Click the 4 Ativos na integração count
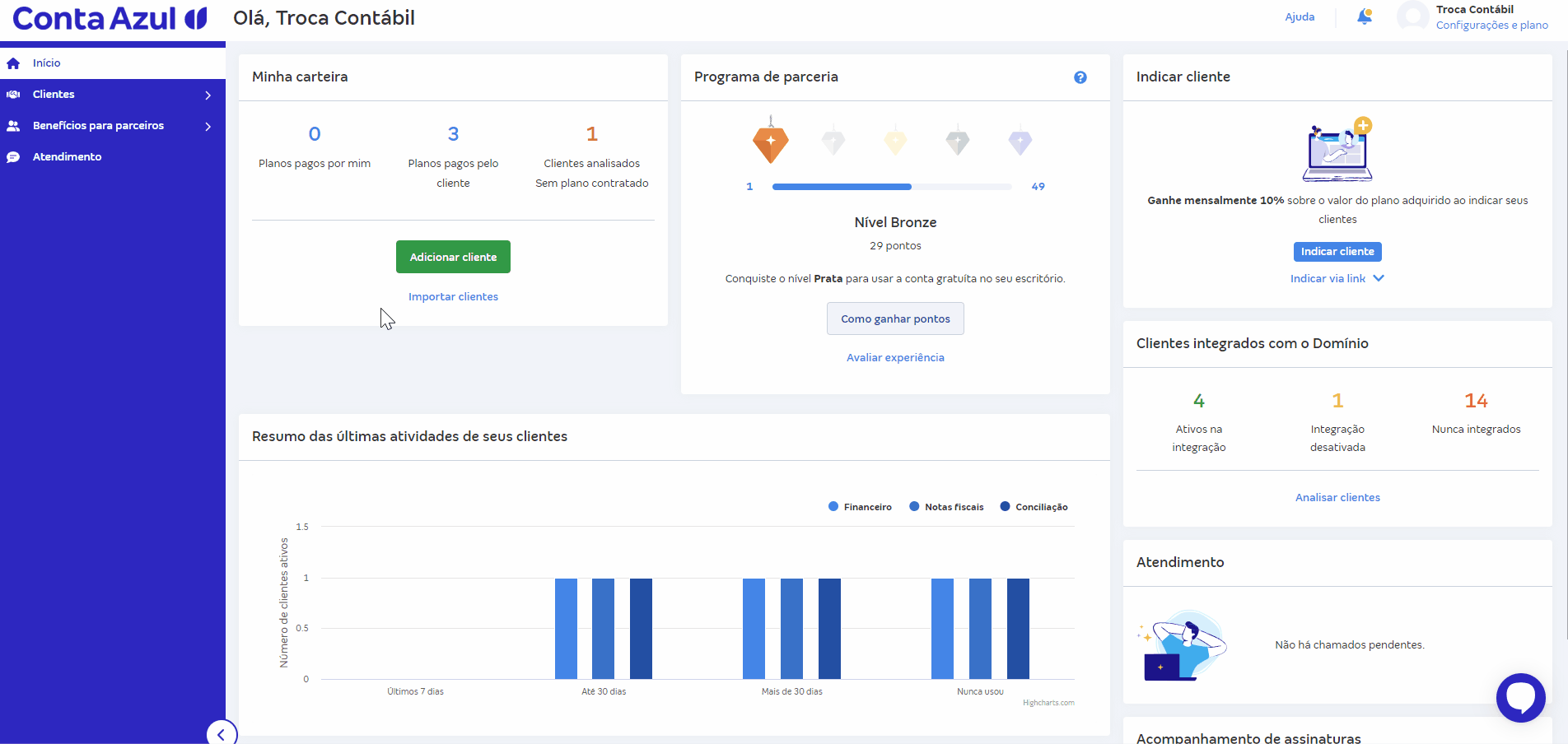1568x744 pixels. 1199,401
